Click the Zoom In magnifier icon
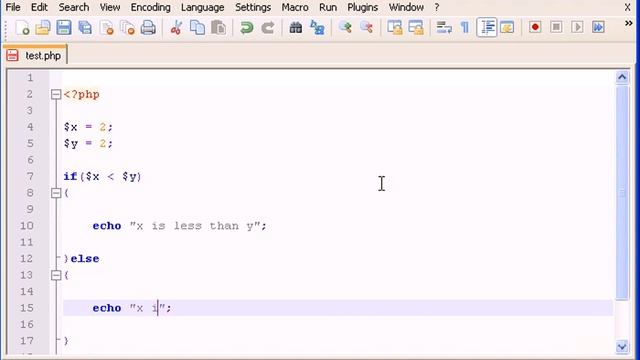The height and width of the screenshot is (360, 640). (345, 28)
